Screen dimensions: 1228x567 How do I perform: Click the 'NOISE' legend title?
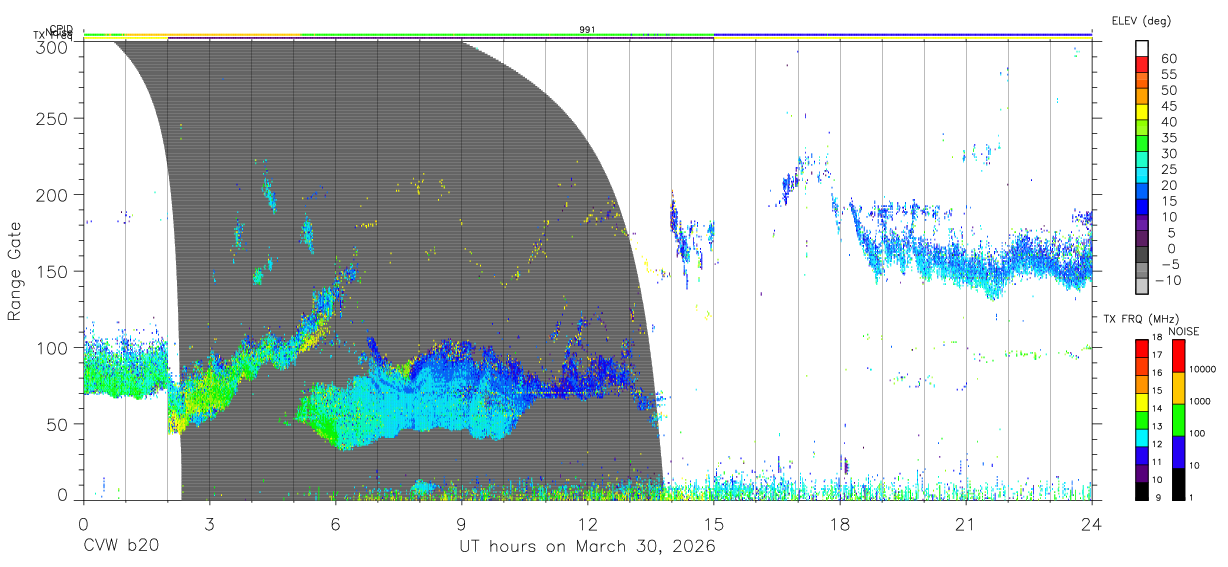click(x=1184, y=331)
